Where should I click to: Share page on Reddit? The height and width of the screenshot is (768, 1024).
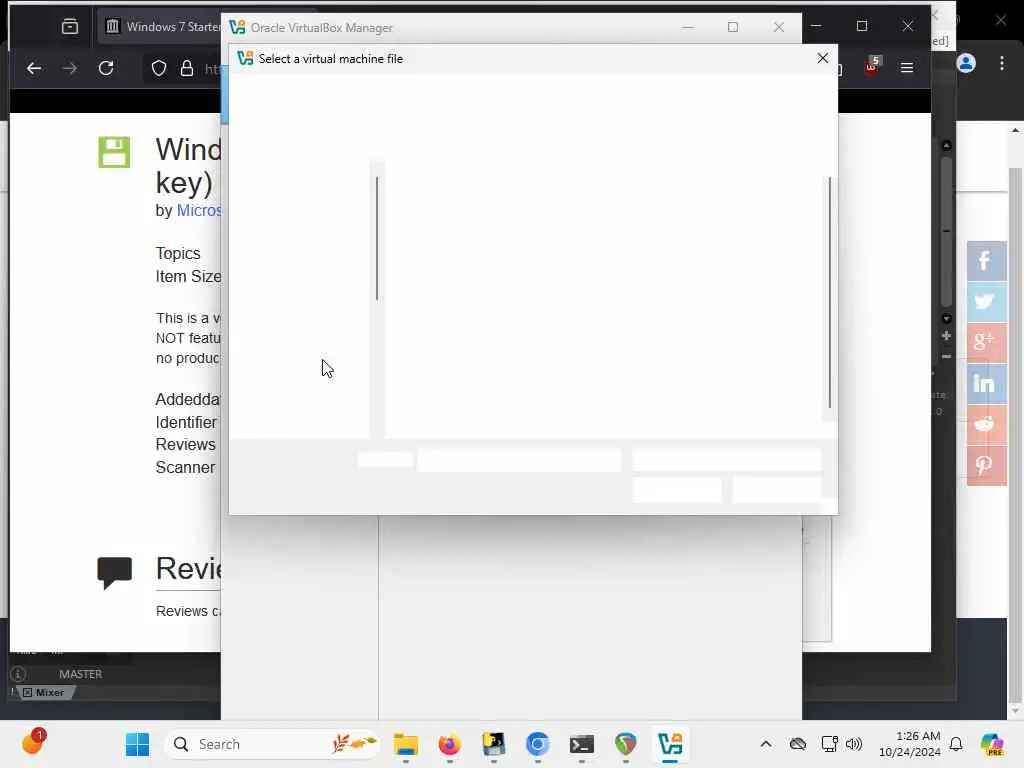tap(986, 424)
